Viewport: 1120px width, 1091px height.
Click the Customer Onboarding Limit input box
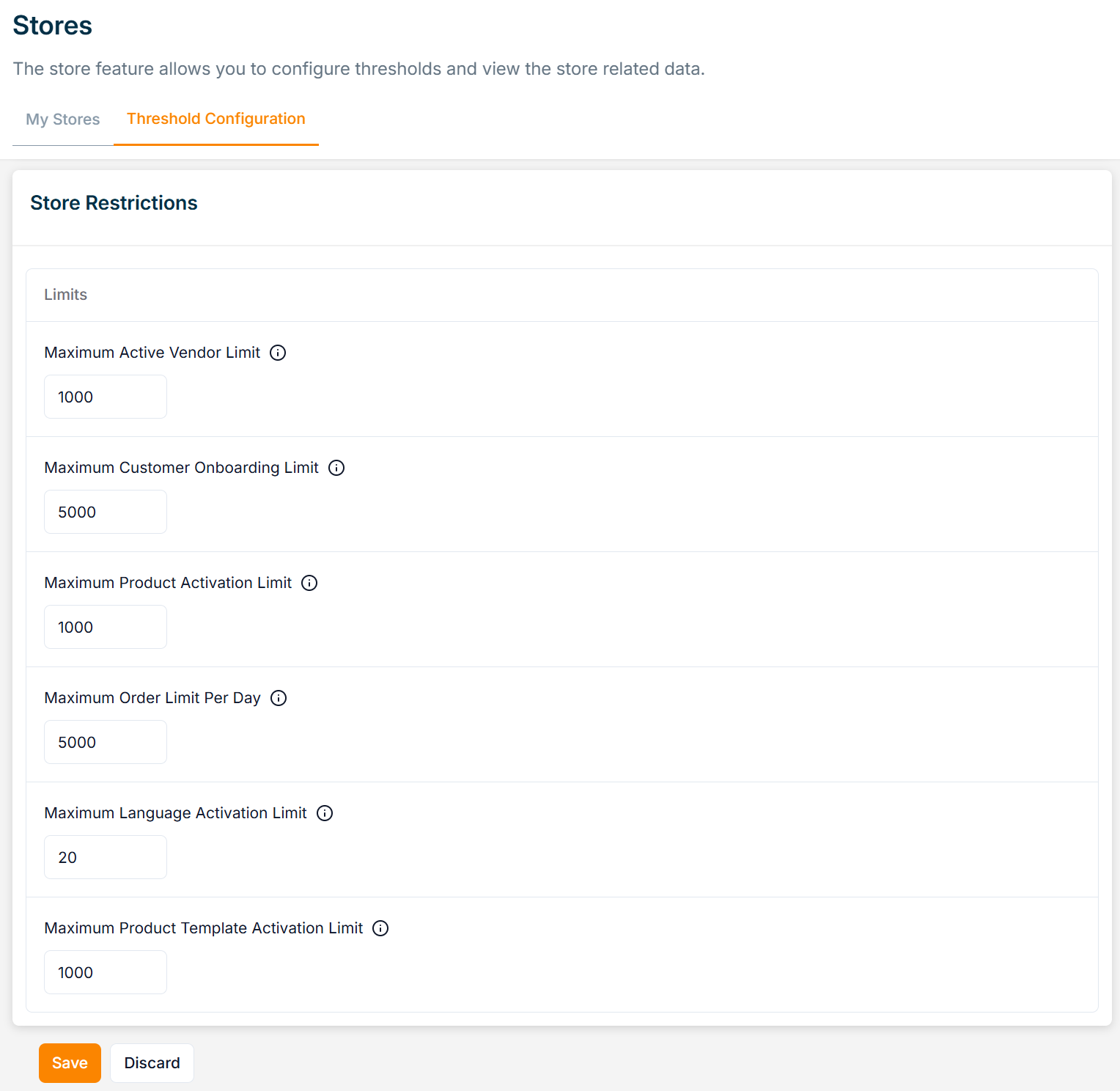(x=106, y=512)
